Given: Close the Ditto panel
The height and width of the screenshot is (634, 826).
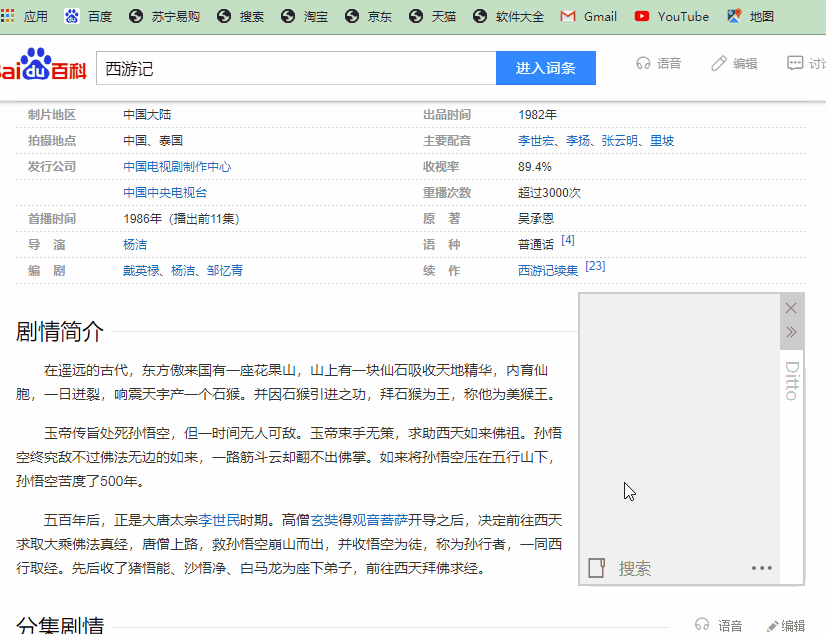Looking at the screenshot, I should tap(791, 308).
